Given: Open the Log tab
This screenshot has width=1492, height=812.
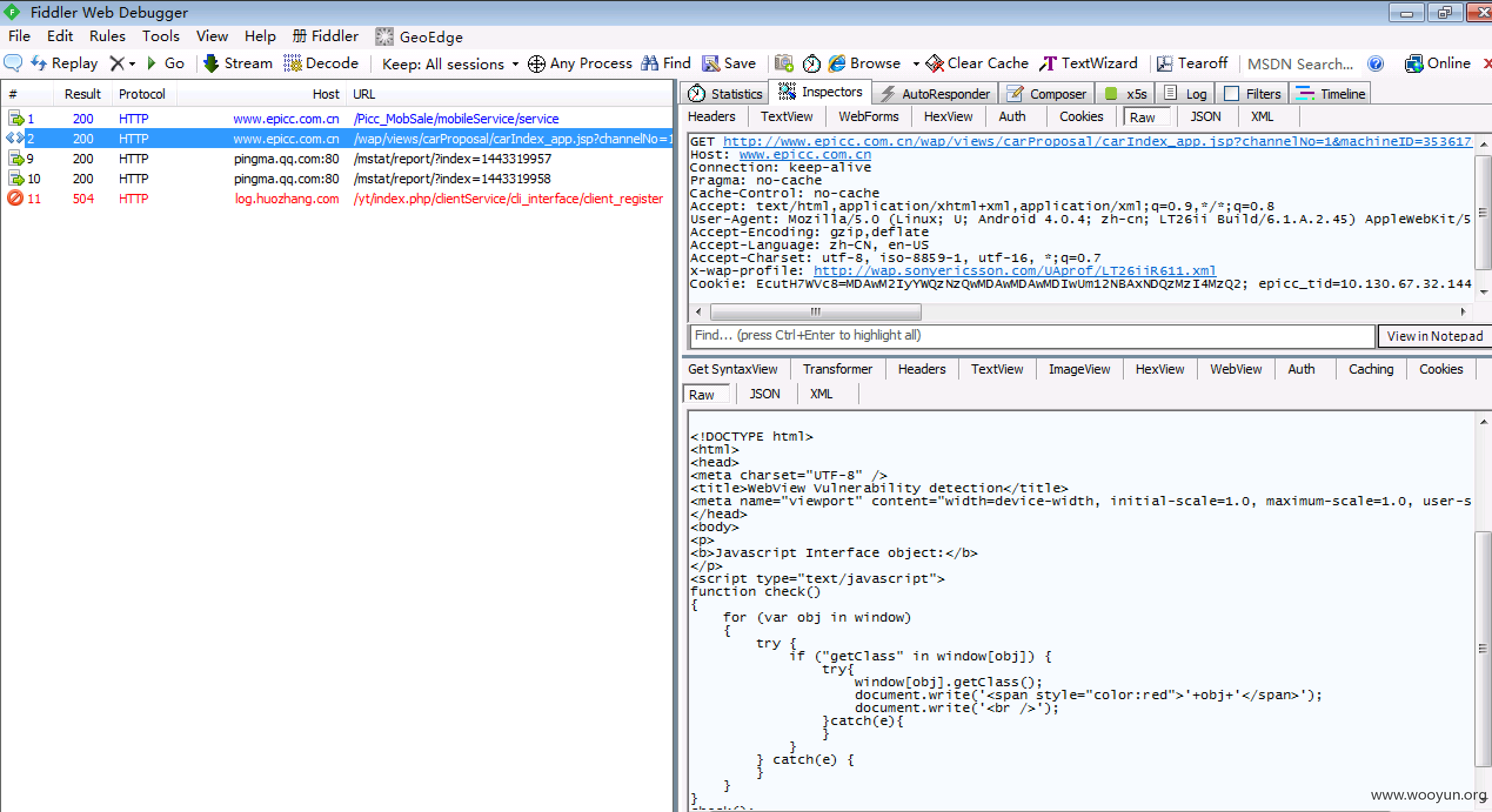Looking at the screenshot, I should tap(1185, 93).
